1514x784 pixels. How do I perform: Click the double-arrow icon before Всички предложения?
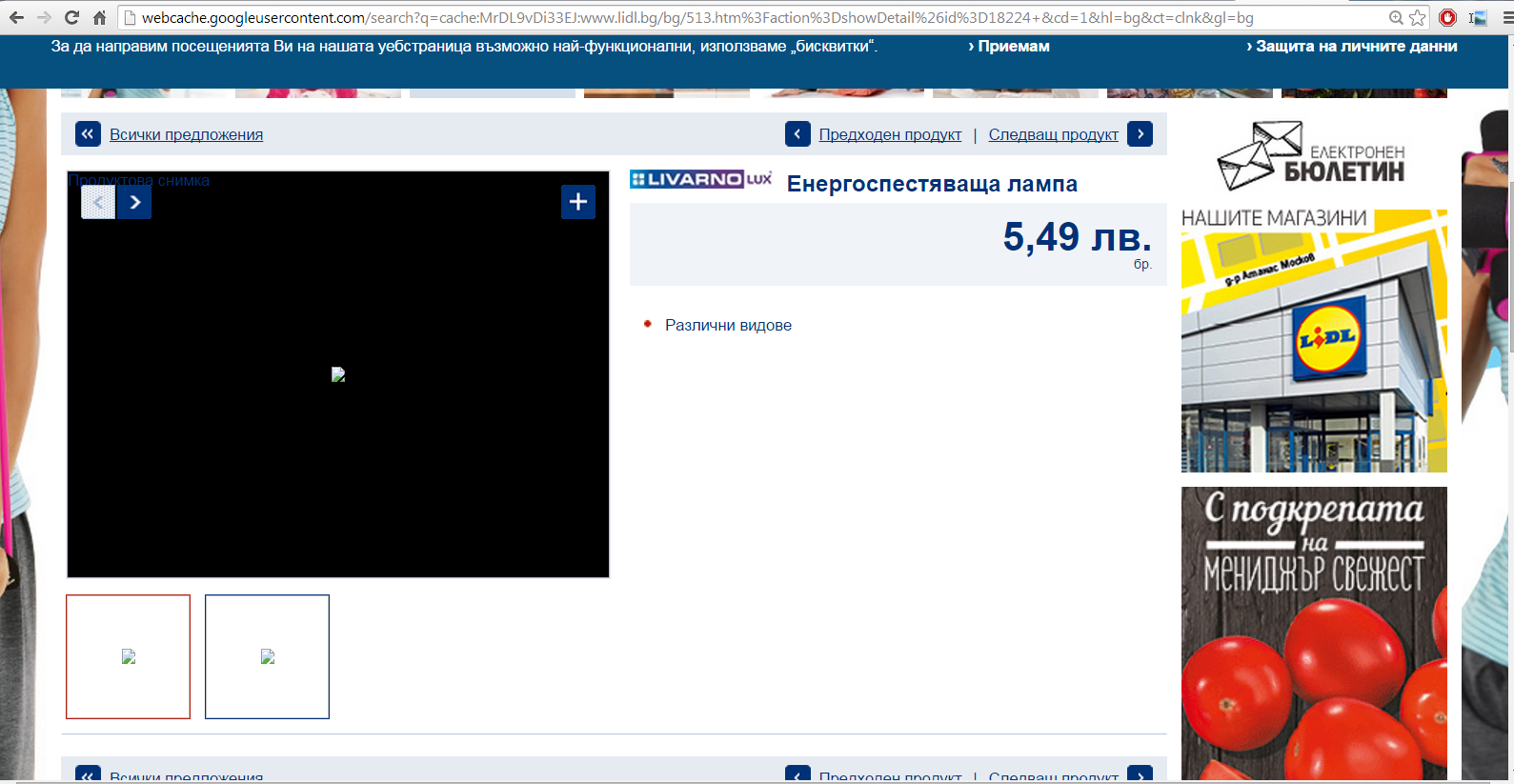pos(88,134)
